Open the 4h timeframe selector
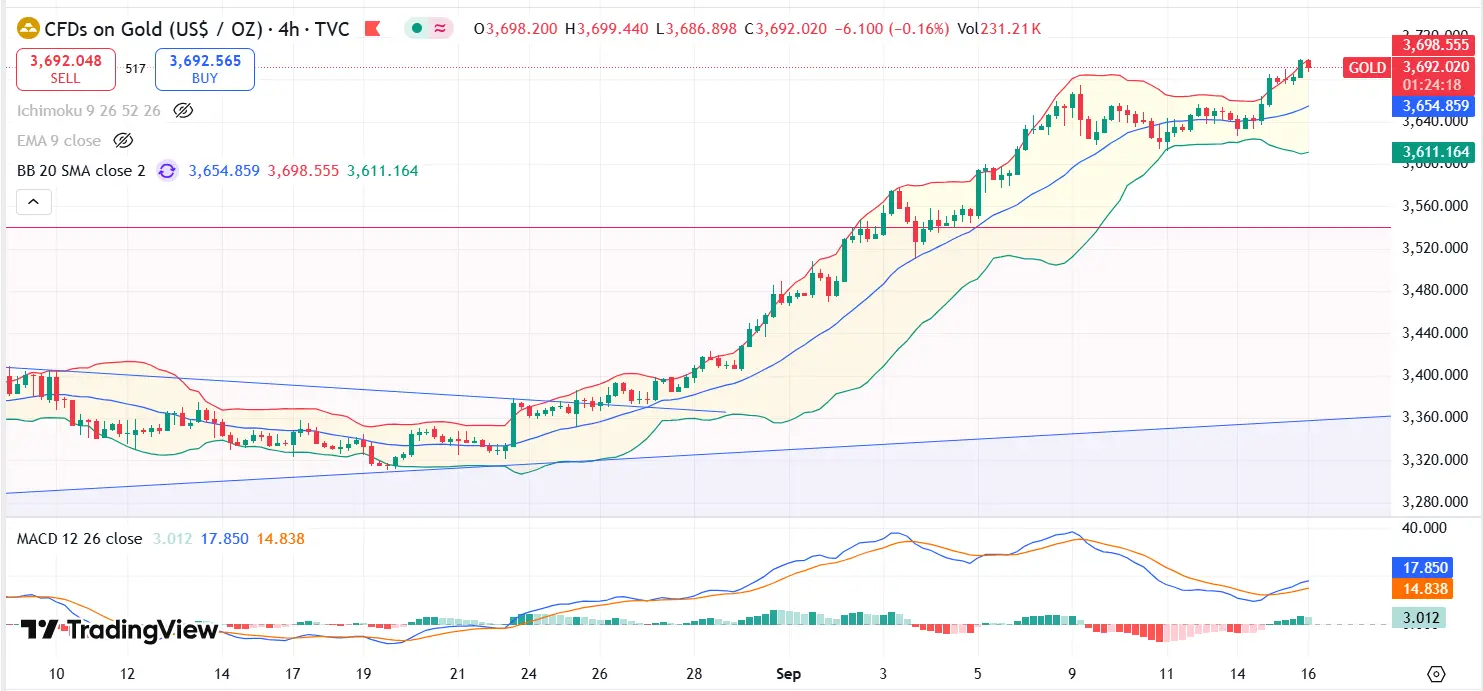Screen dimensions: 1483x691 (290, 29)
